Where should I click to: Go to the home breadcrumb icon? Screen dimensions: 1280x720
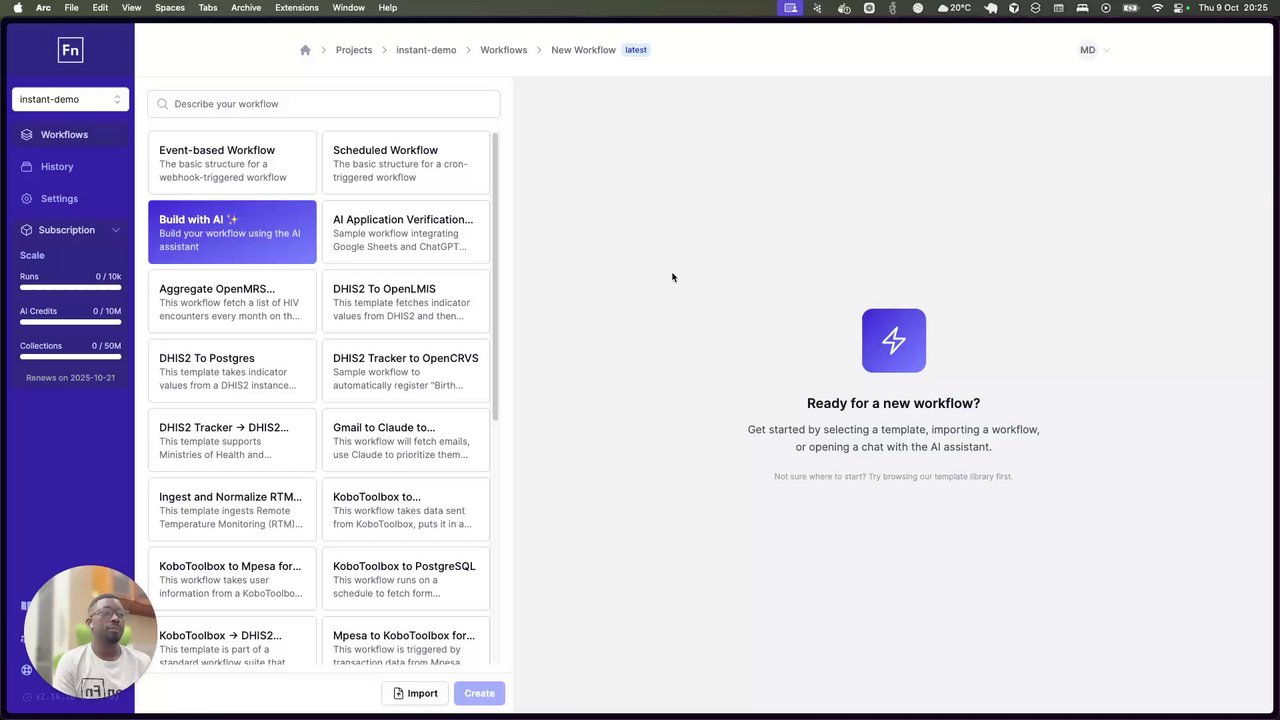click(305, 50)
